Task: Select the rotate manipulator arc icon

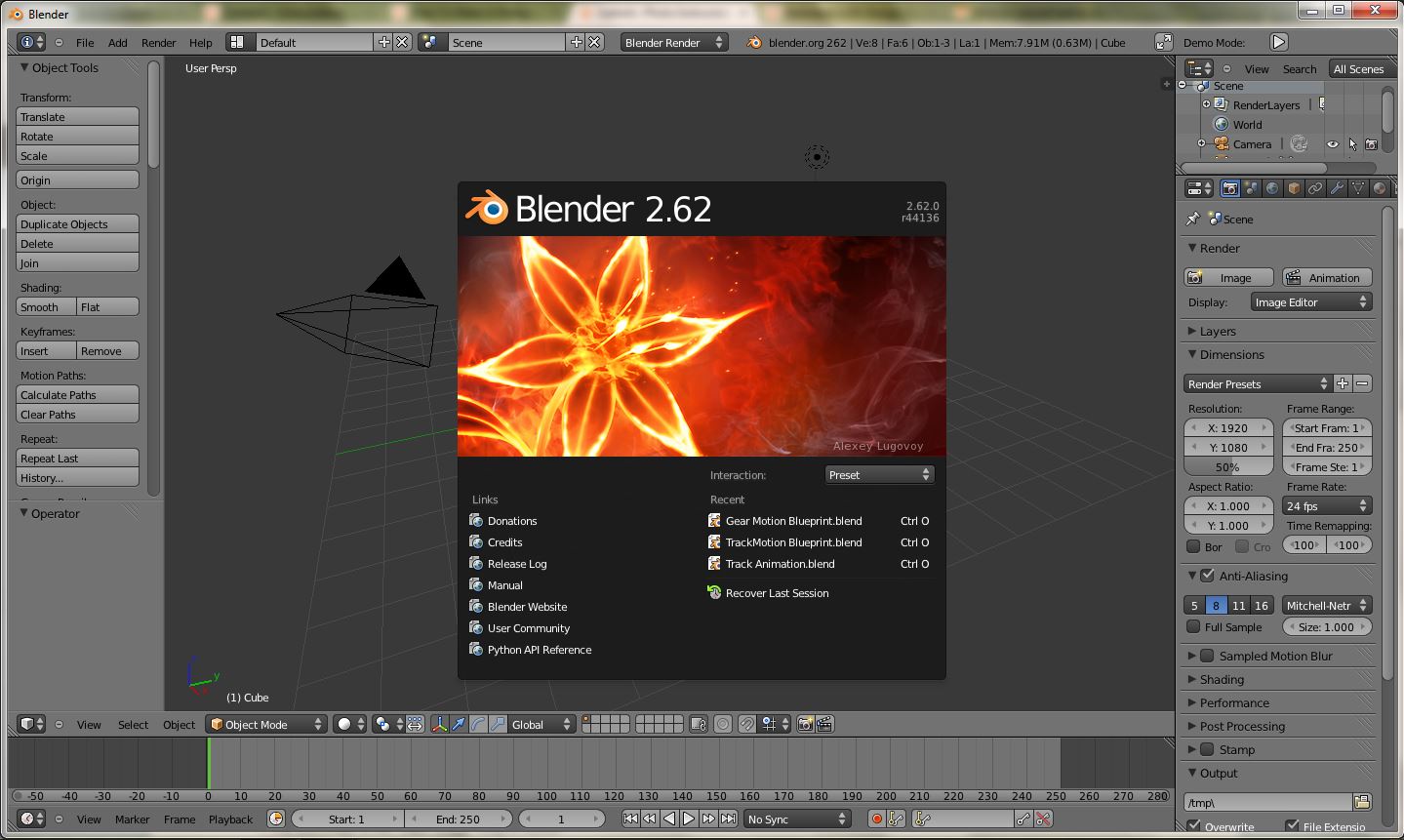Action: coord(479,724)
